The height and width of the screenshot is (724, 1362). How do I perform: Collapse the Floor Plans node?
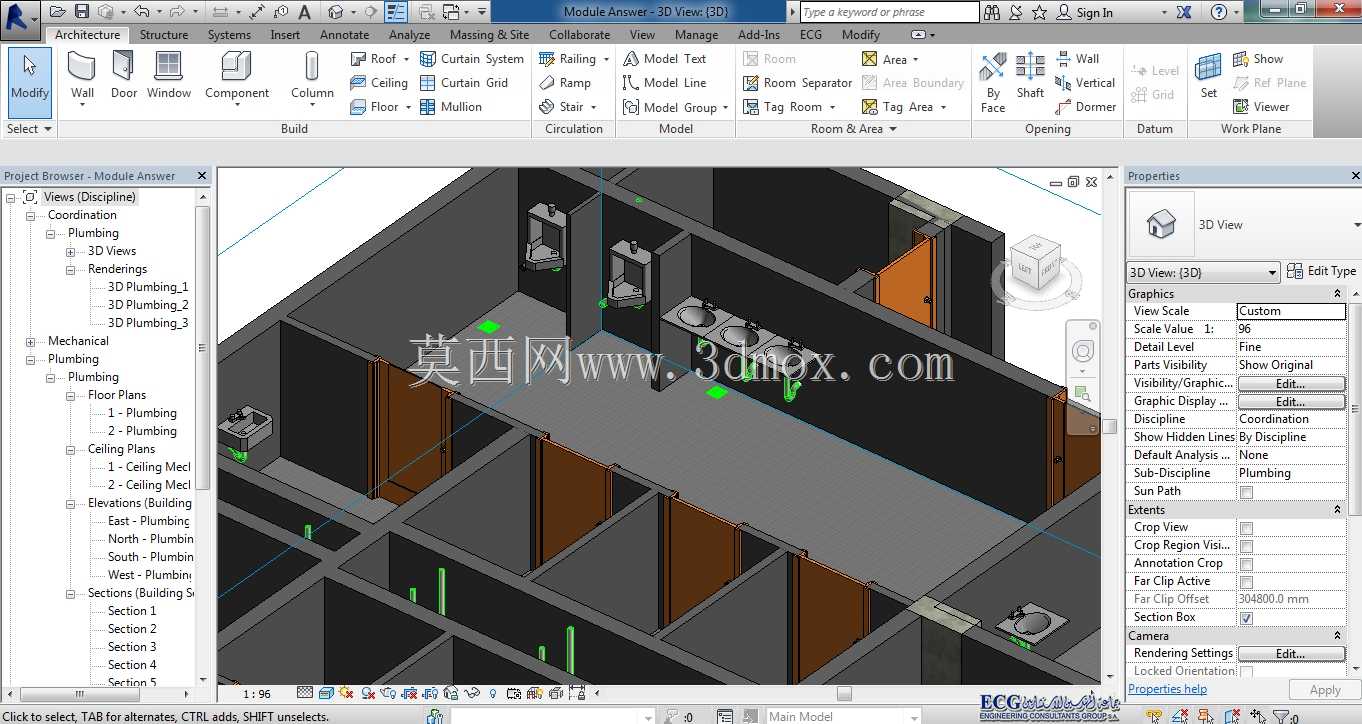pyautogui.click(x=70, y=395)
